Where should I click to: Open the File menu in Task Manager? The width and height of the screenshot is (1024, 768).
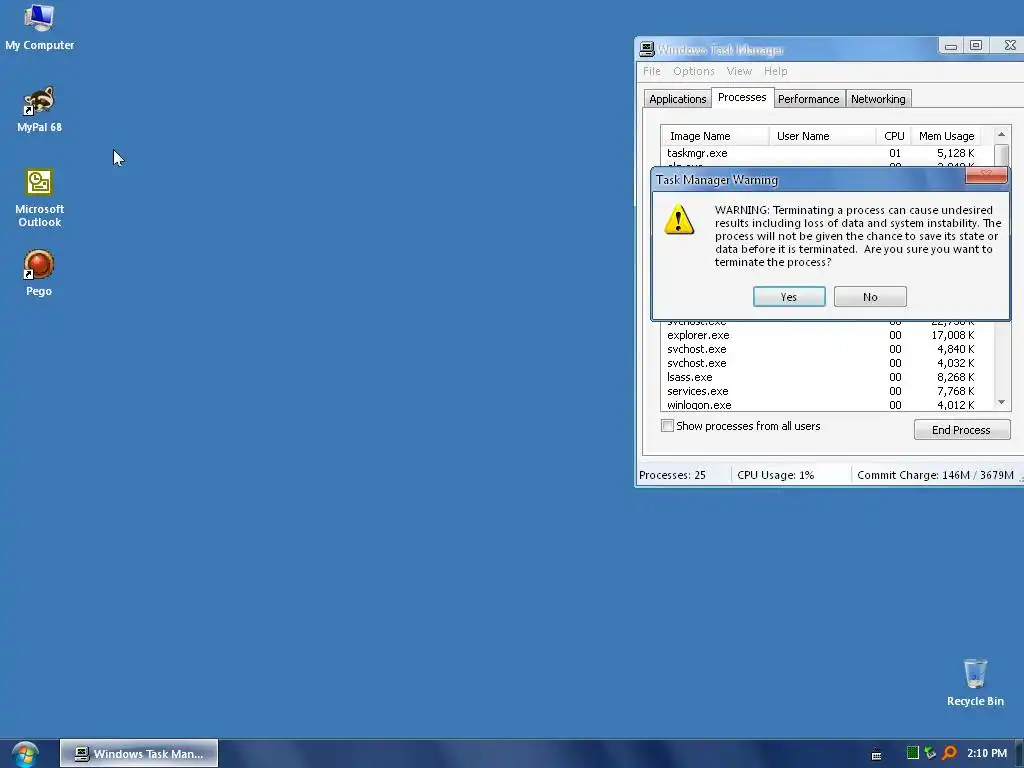(652, 71)
